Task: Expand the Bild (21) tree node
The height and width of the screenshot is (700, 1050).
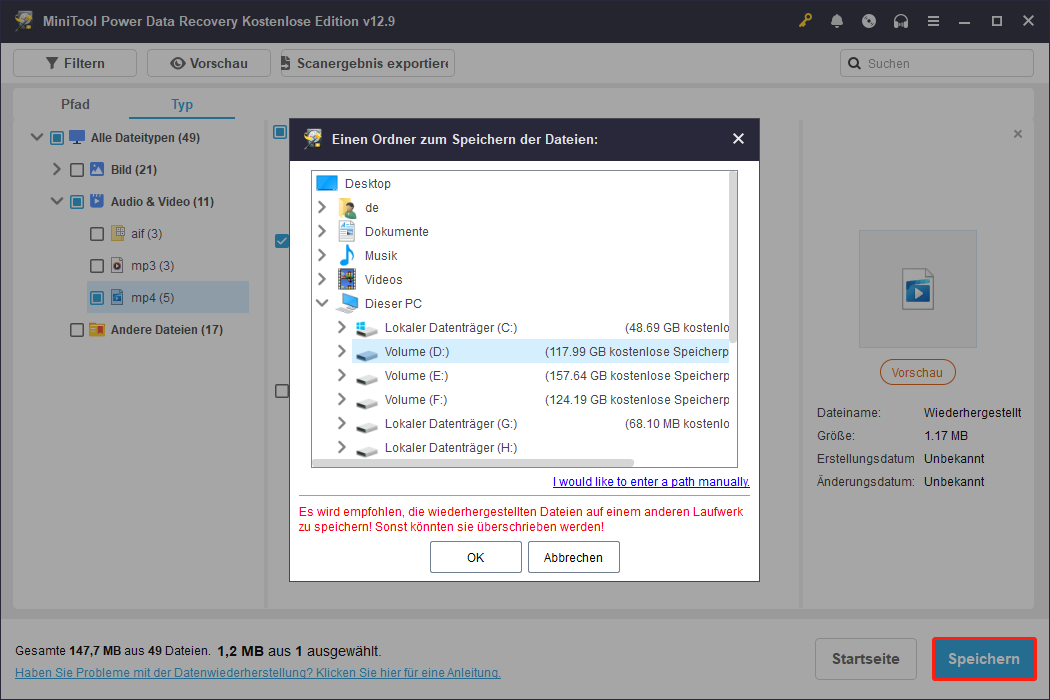Action: click(x=57, y=169)
